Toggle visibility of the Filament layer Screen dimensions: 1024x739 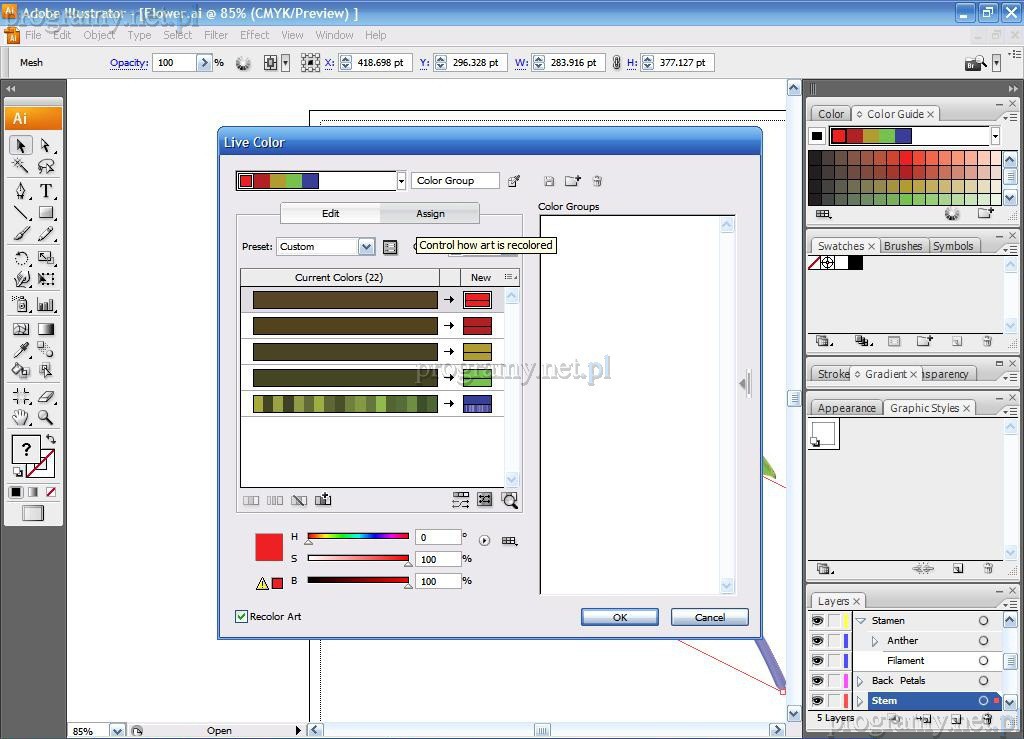[817, 661]
